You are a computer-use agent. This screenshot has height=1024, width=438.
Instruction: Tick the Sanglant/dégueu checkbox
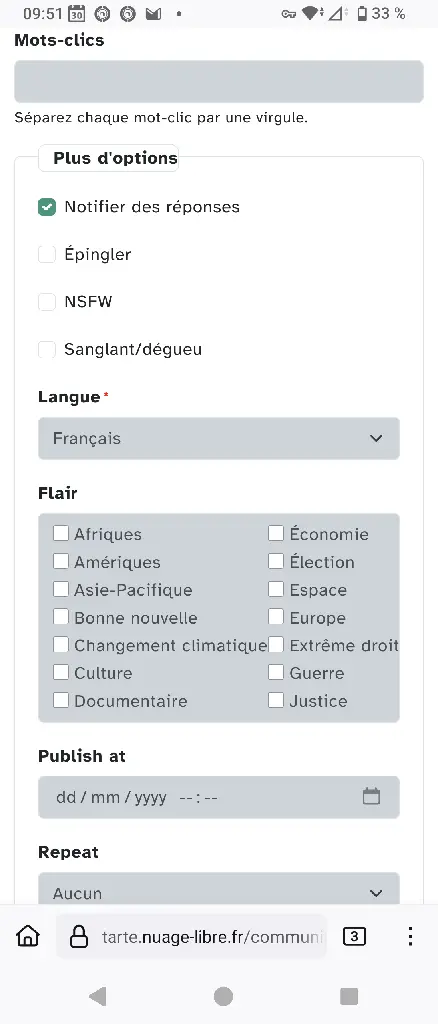tap(47, 349)
